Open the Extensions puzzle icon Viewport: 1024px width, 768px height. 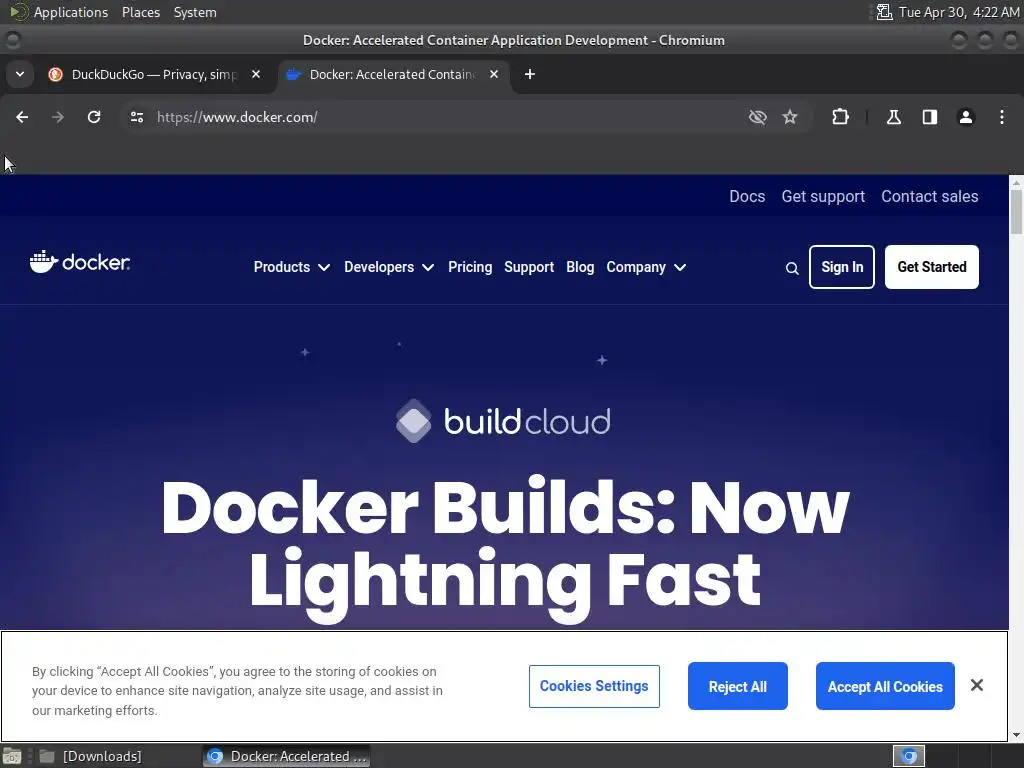[840, 117]
